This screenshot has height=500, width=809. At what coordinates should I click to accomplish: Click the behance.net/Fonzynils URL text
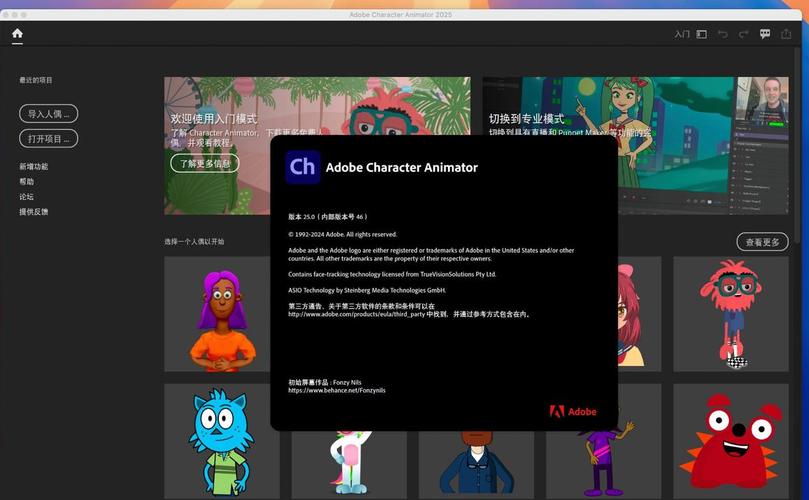click(336, 391)
